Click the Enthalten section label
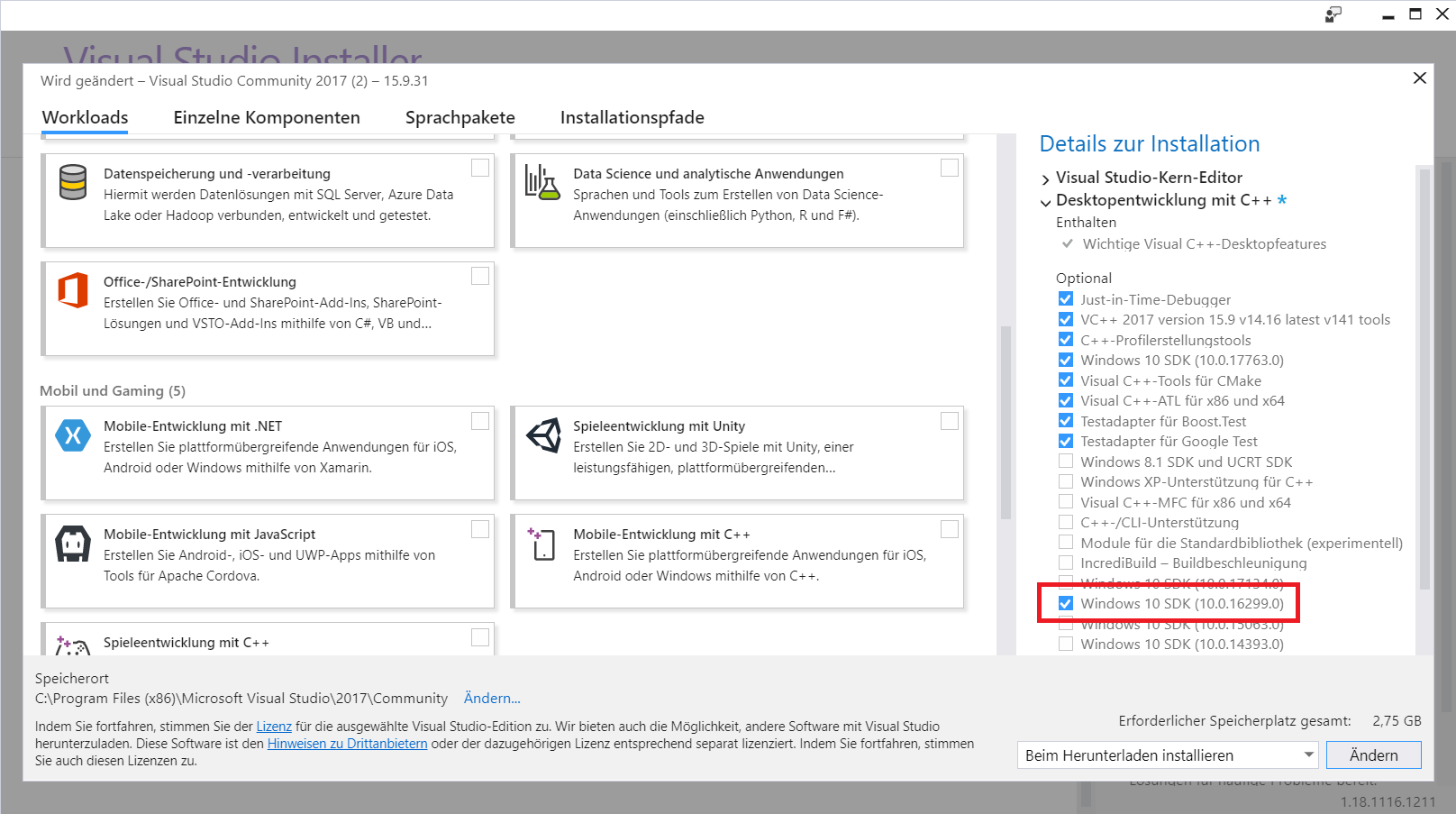This screenshot has width=1456, height=814. (x=1086, y=222)
